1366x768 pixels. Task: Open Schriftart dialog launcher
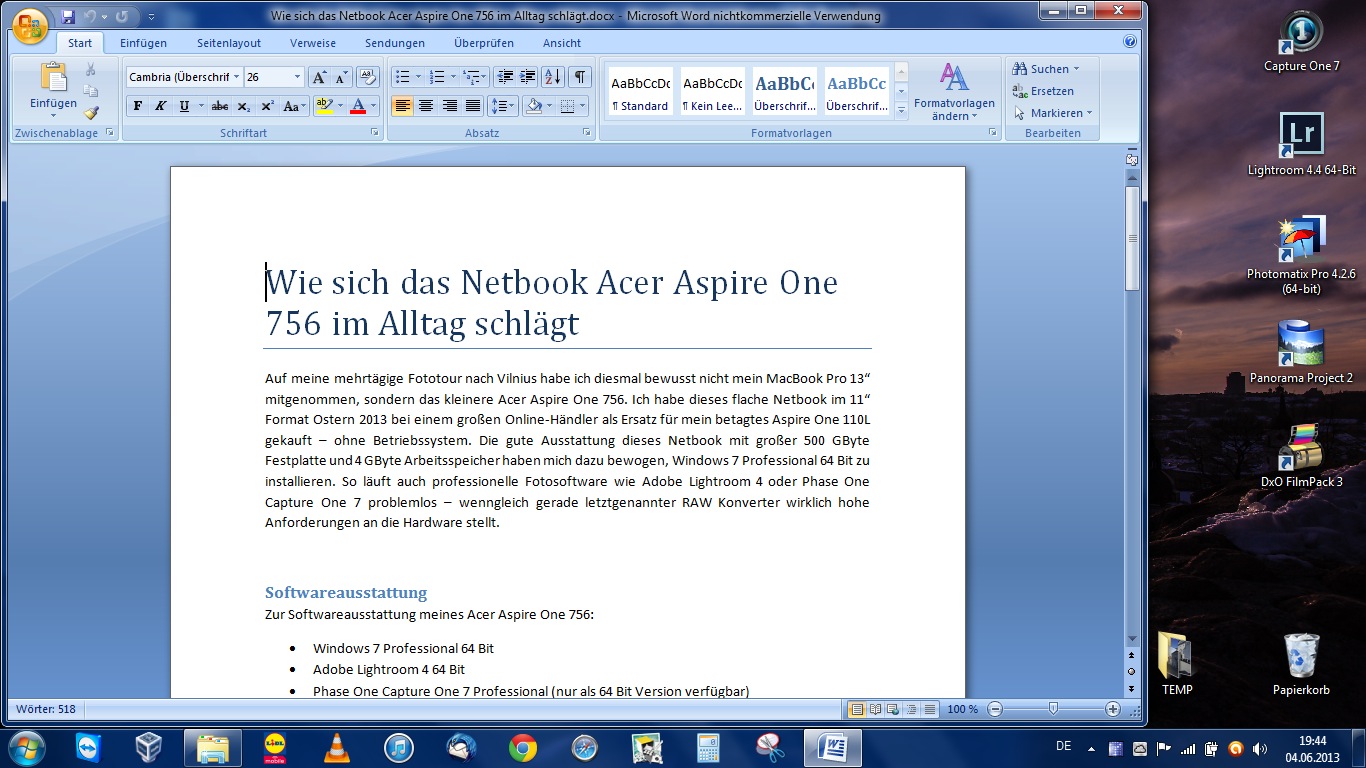click(x=375, y=132)
